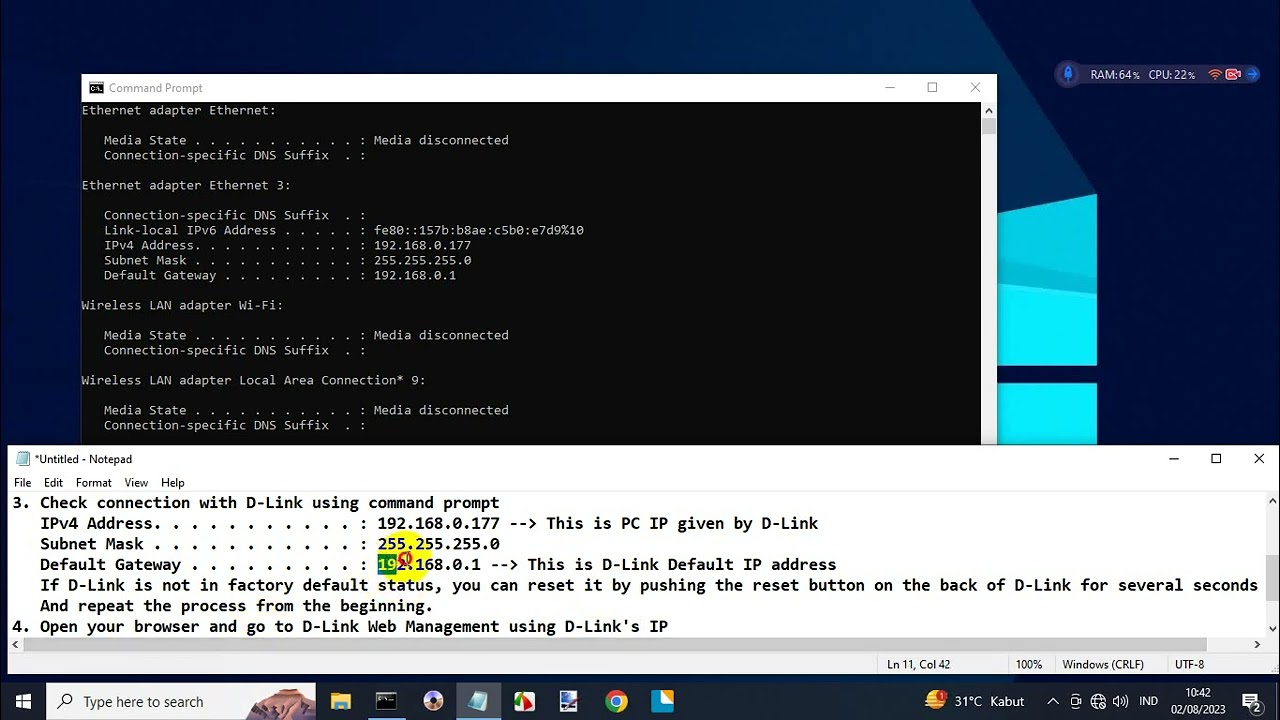Click the taskbar search box

(x=181, y=701)
